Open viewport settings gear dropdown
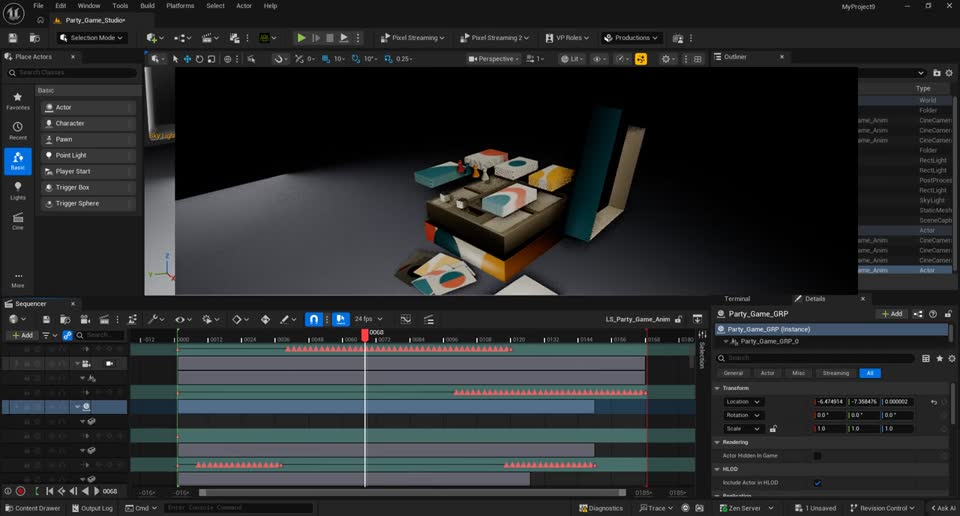 click(x=668, y=59)
